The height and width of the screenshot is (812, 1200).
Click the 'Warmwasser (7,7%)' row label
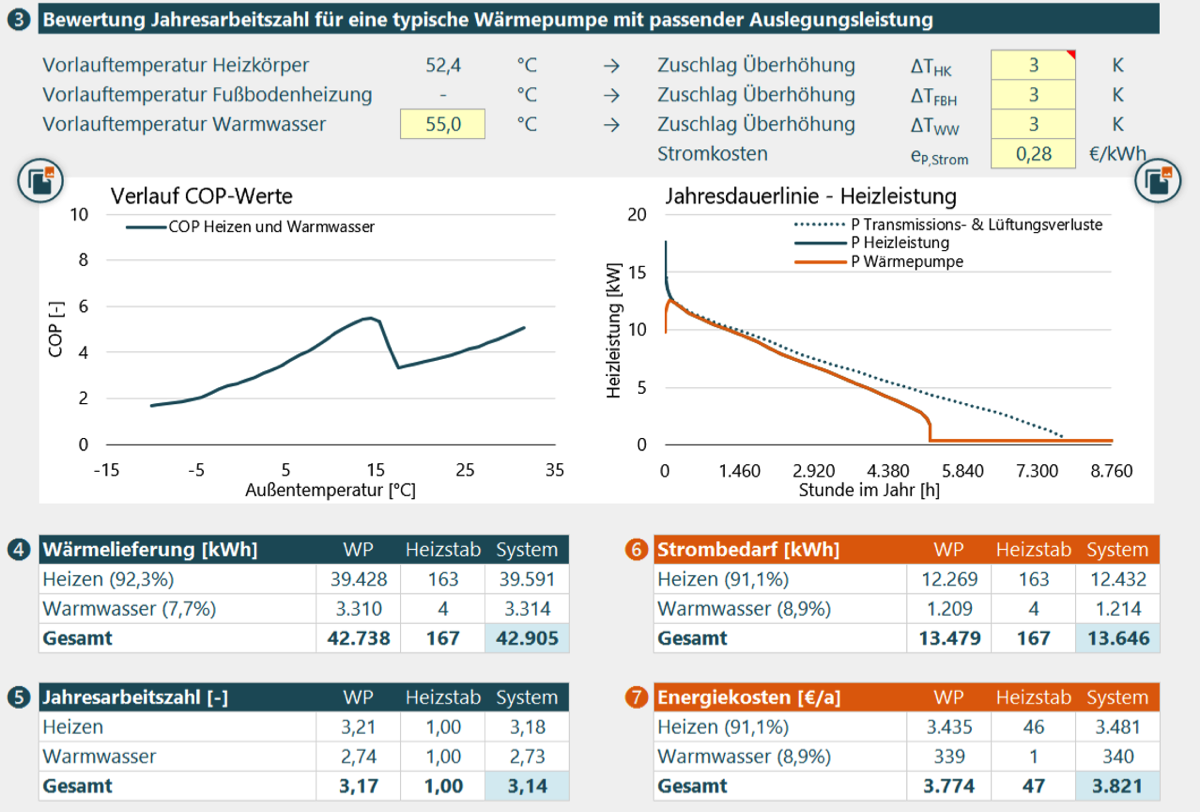click(129, 609)
